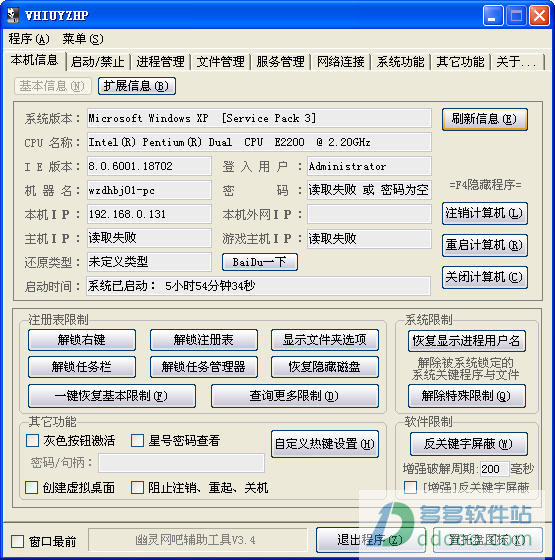
Task: Click the empty 本机外网IP field
Action: click(369, 214)
